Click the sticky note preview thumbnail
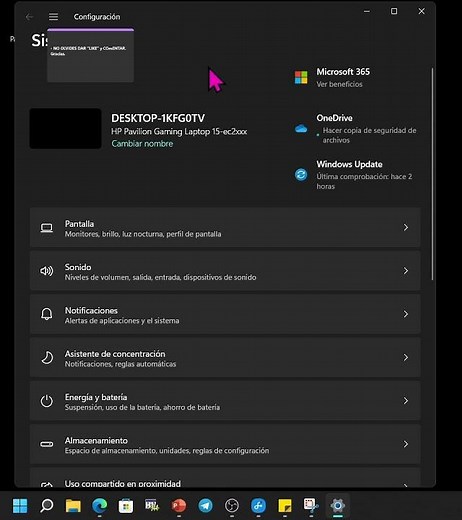 pos(90,55)
